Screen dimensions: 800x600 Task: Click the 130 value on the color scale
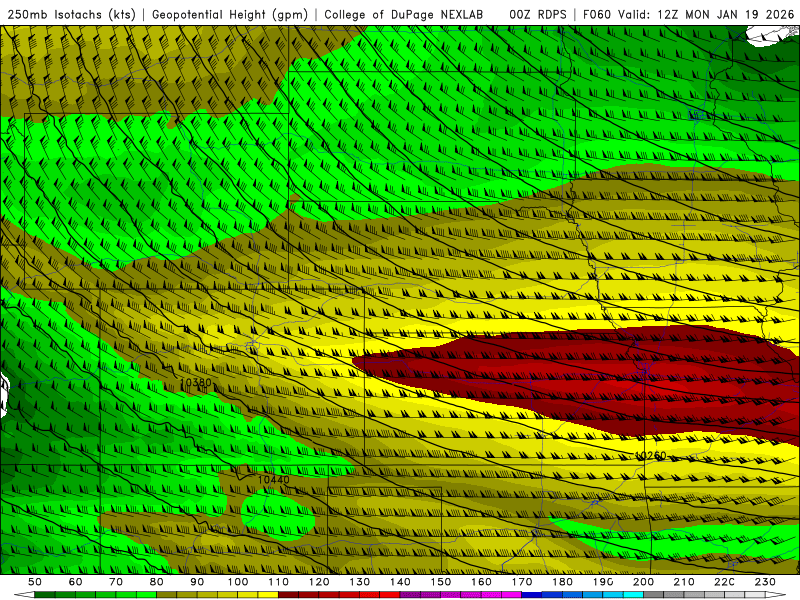point(359,582)
